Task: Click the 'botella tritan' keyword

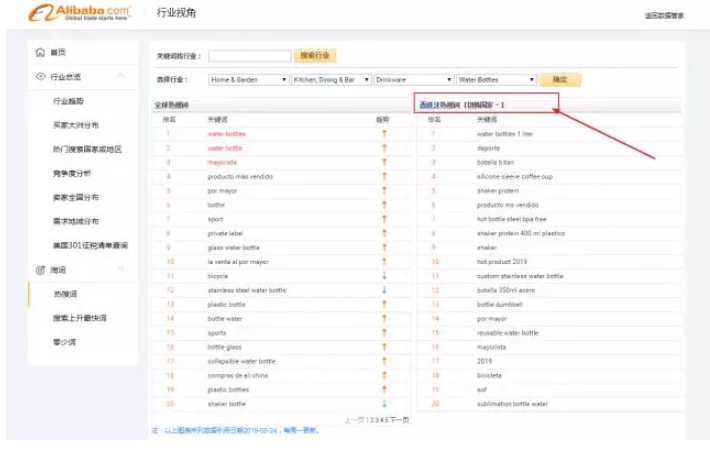Action: point(495,162)
